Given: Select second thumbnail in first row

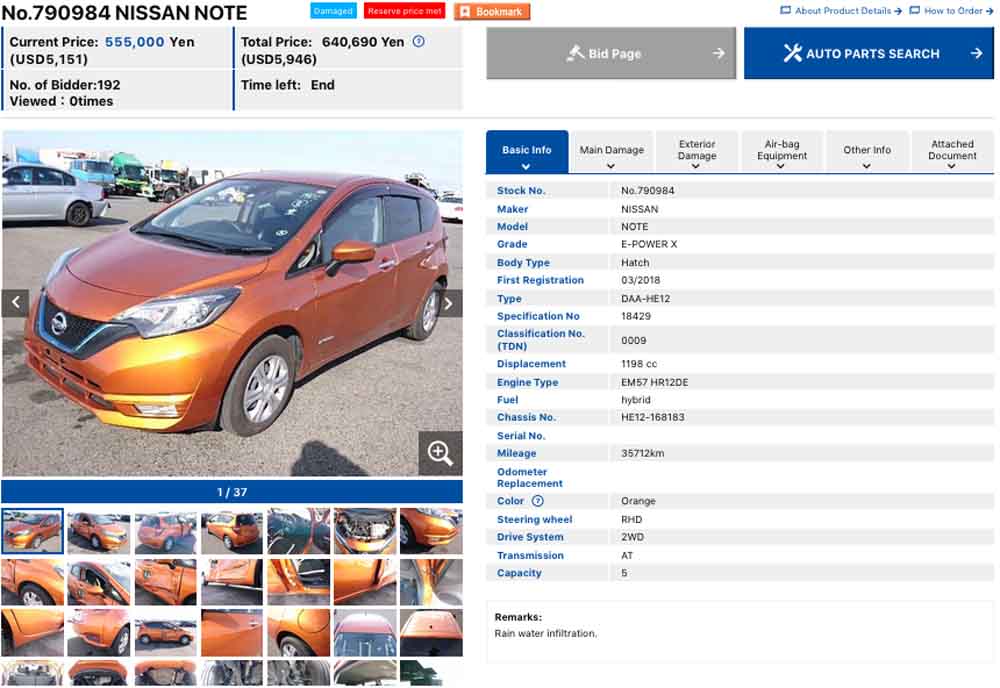Looking at the screenshot, I should coord(99,531).
